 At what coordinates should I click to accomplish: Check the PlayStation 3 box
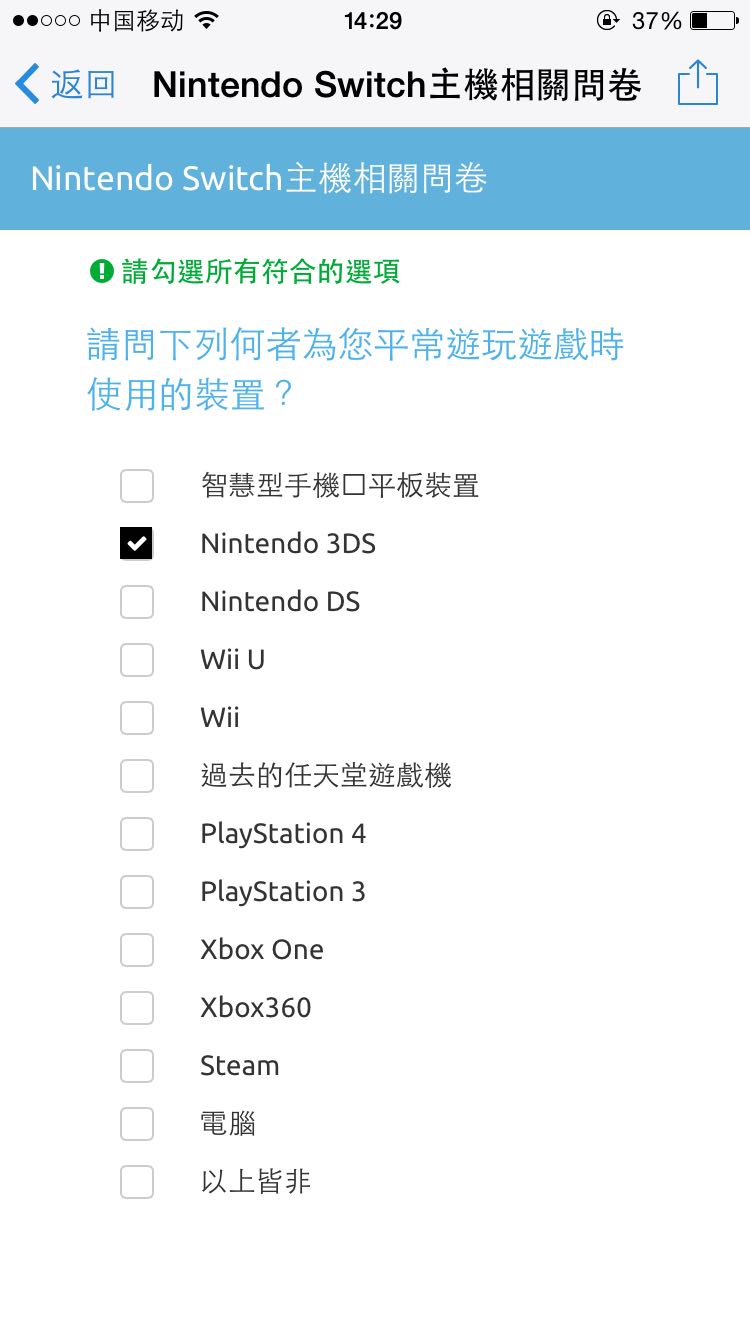137,892
